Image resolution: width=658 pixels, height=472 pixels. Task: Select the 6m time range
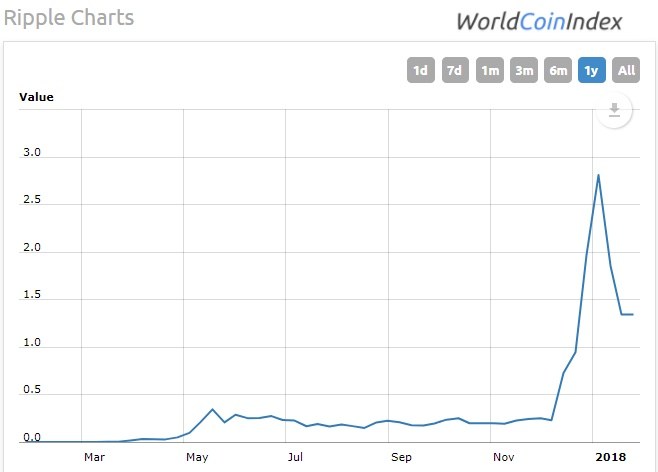558,70
